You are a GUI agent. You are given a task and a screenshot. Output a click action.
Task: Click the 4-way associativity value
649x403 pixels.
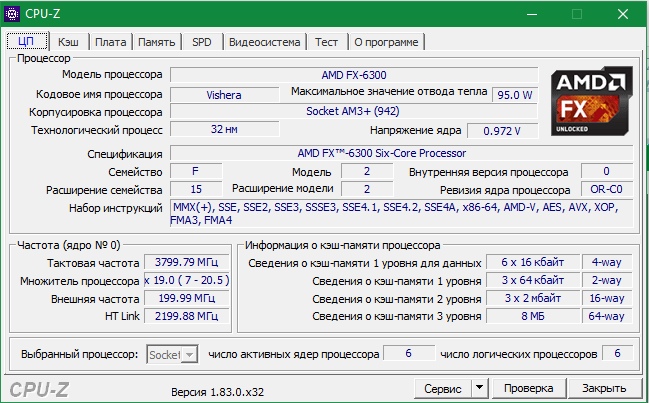(x=607, y=262)
